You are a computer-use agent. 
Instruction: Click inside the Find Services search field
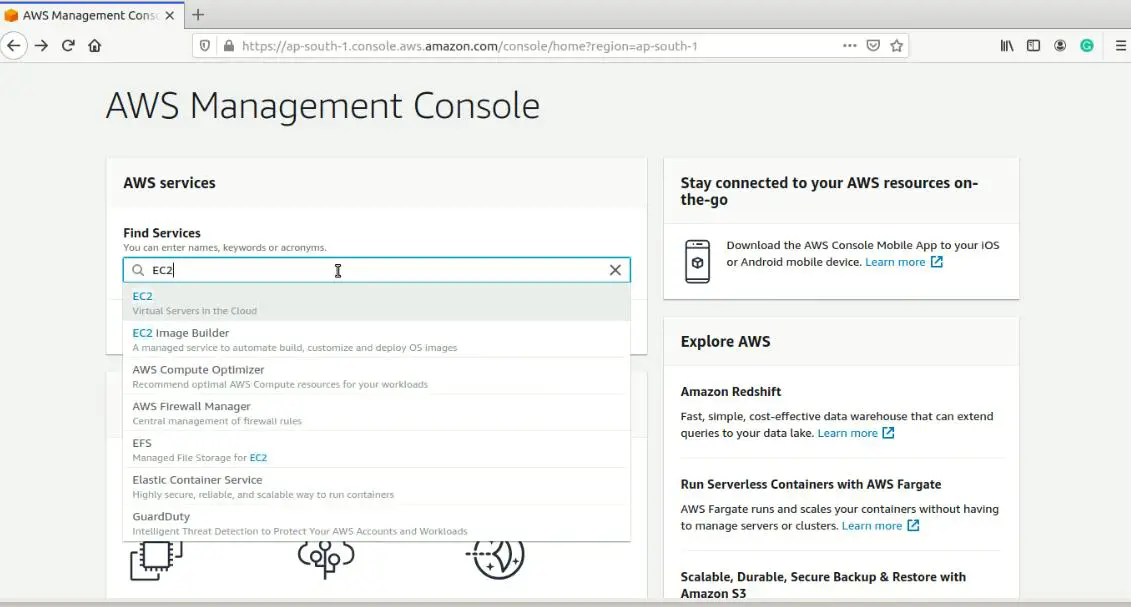click(x=350, y=270)
